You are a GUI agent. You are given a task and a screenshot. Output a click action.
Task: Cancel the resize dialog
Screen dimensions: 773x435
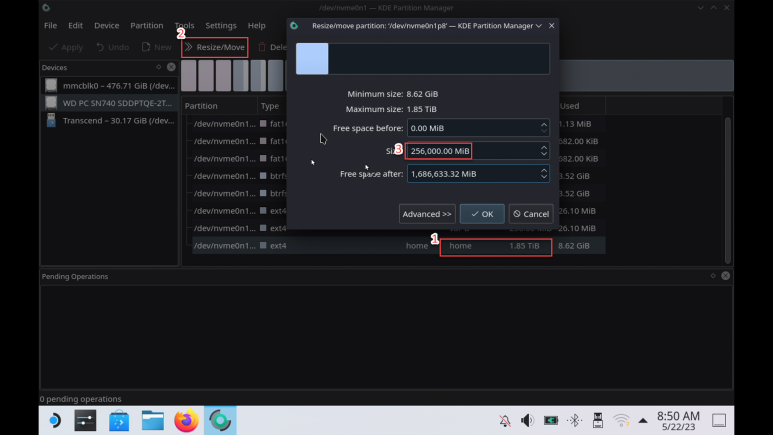point(531,214)
